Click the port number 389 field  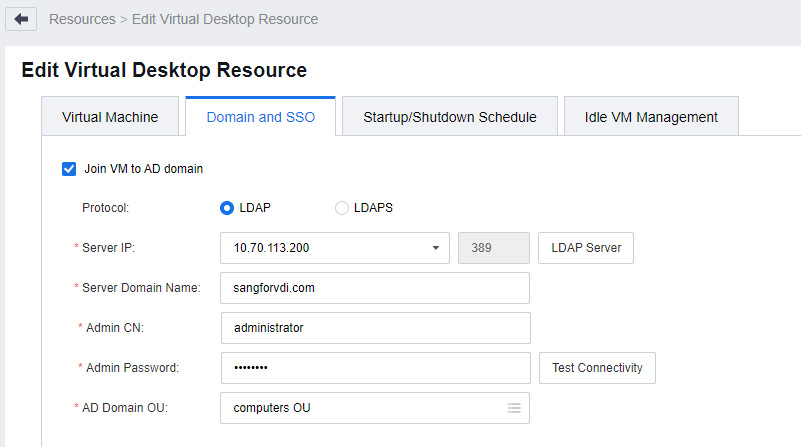493,248
